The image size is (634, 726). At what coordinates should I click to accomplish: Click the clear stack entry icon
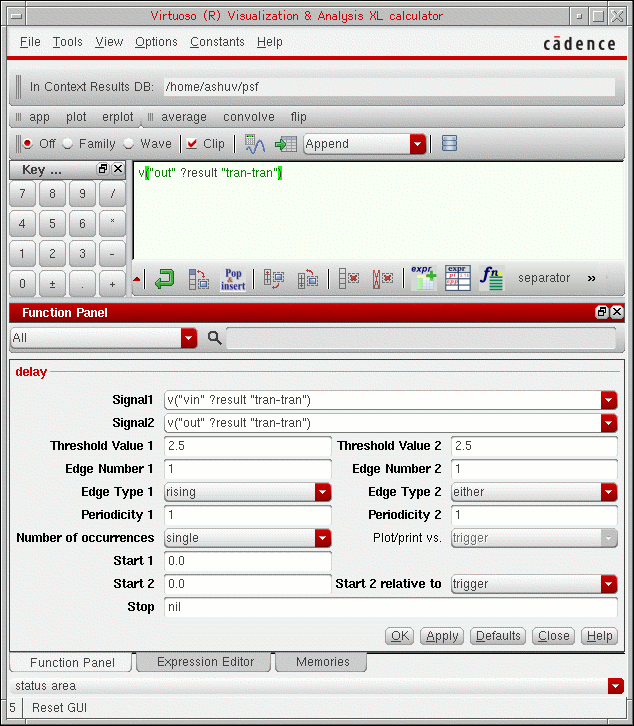coord(349,279)
